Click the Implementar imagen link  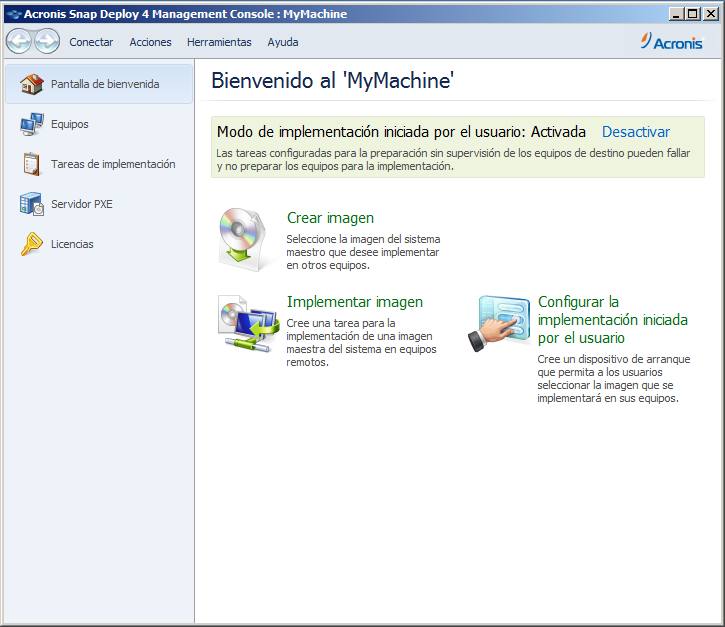355,302
